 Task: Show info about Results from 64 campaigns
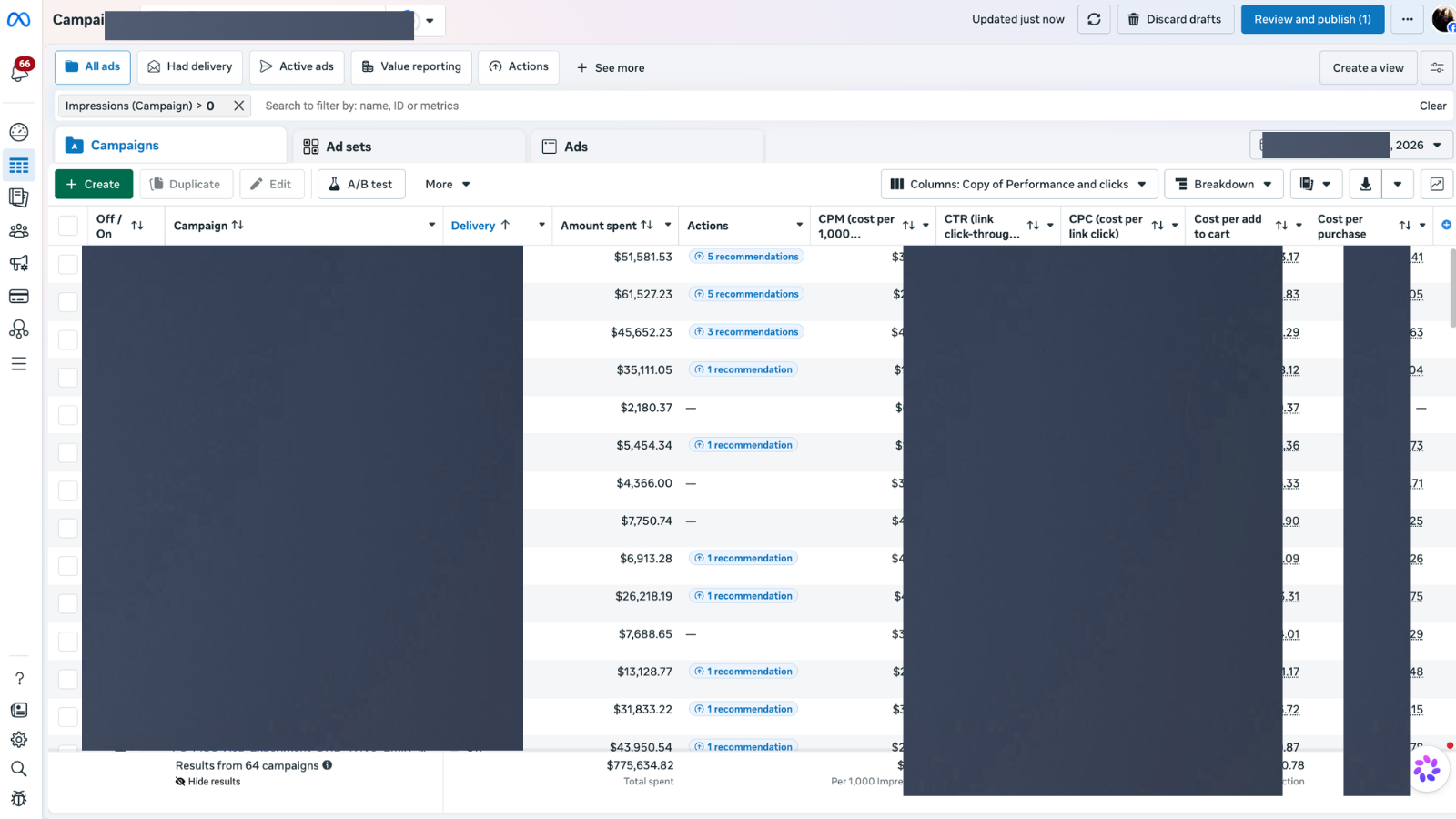point(328,765)
